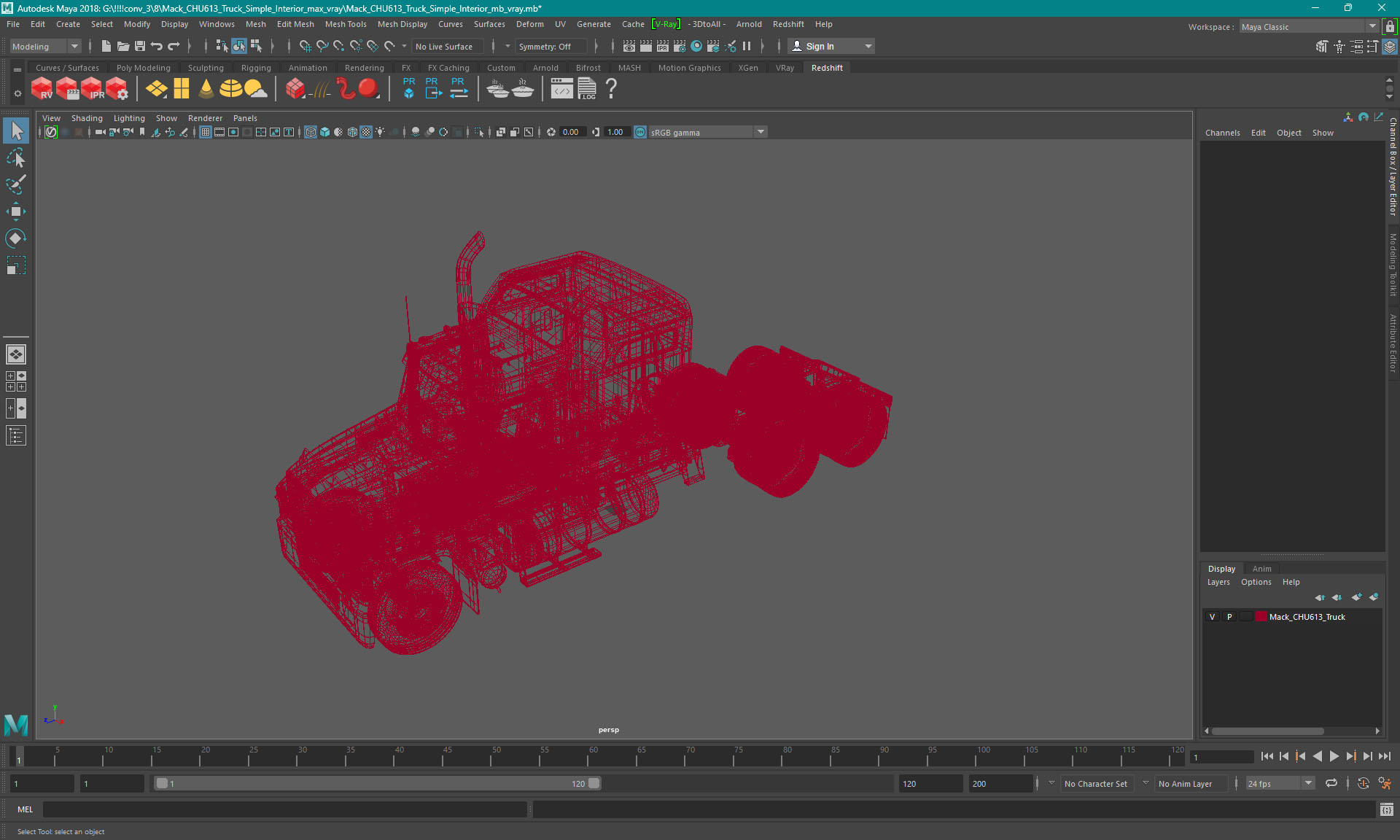Viewport: 1400px width, 840px height.
Task: Toggle textured display in viewport
Action: pyautogui.click(x=366, y=132)
